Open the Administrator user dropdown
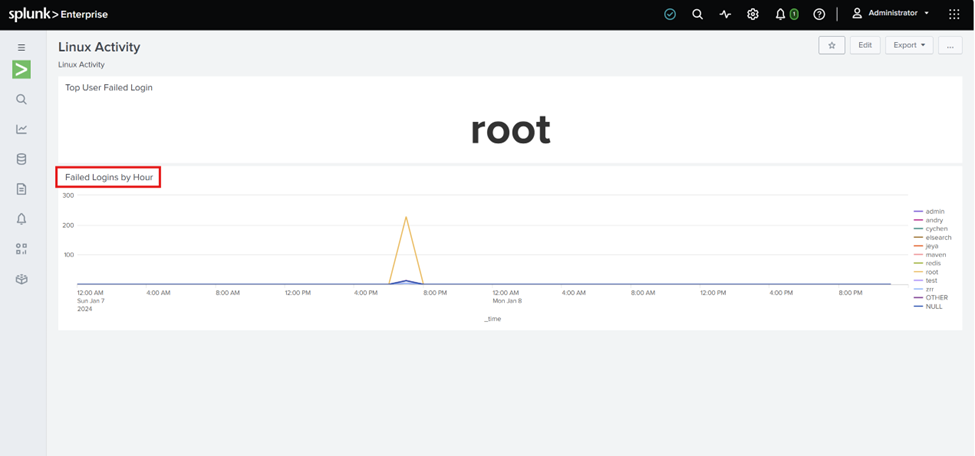This screenshot has height=456, width=975. [890, 13]
